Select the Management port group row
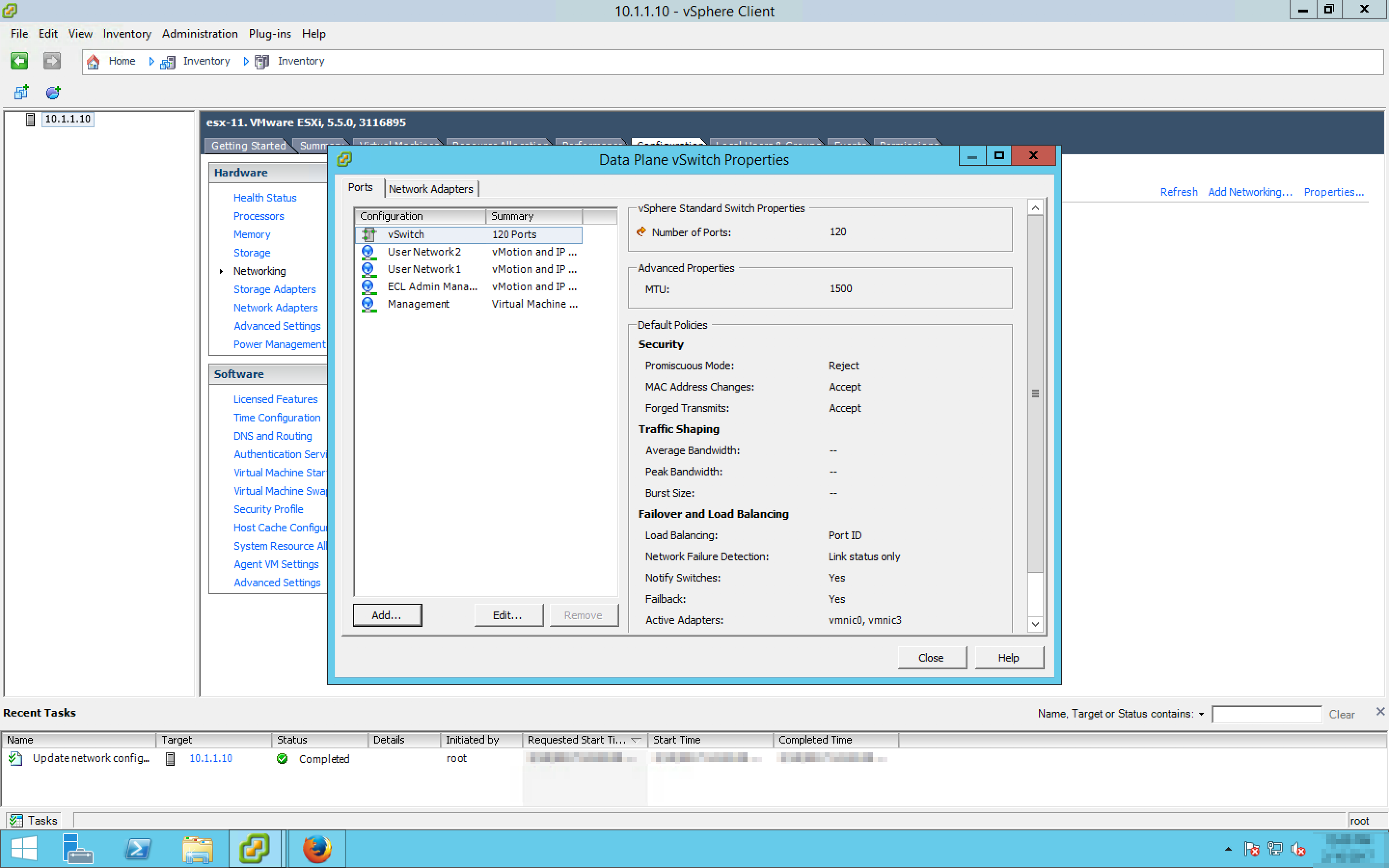1389x868 pixels. 419,304
